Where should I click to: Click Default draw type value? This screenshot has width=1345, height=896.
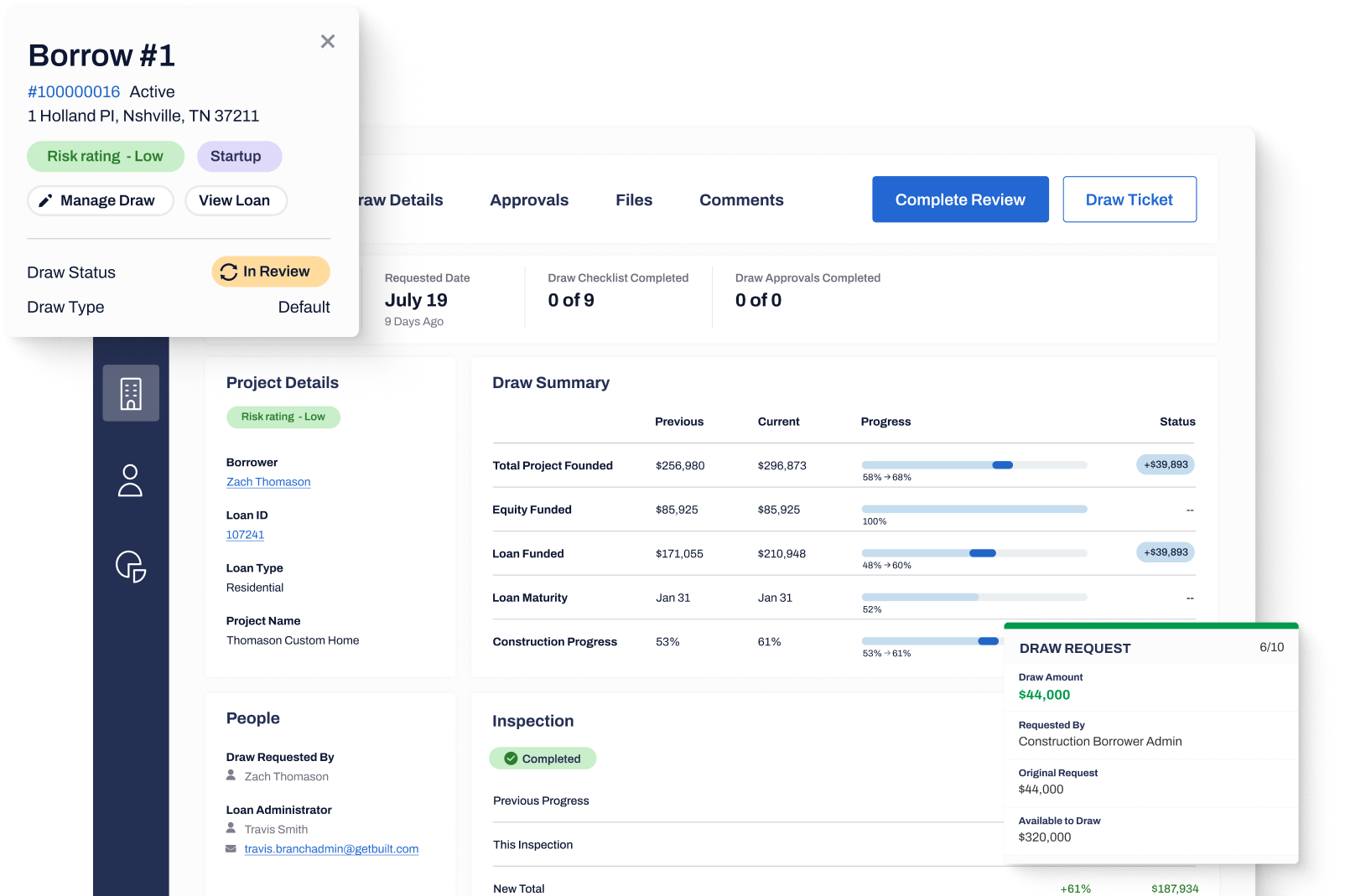[x=304, y=308]
